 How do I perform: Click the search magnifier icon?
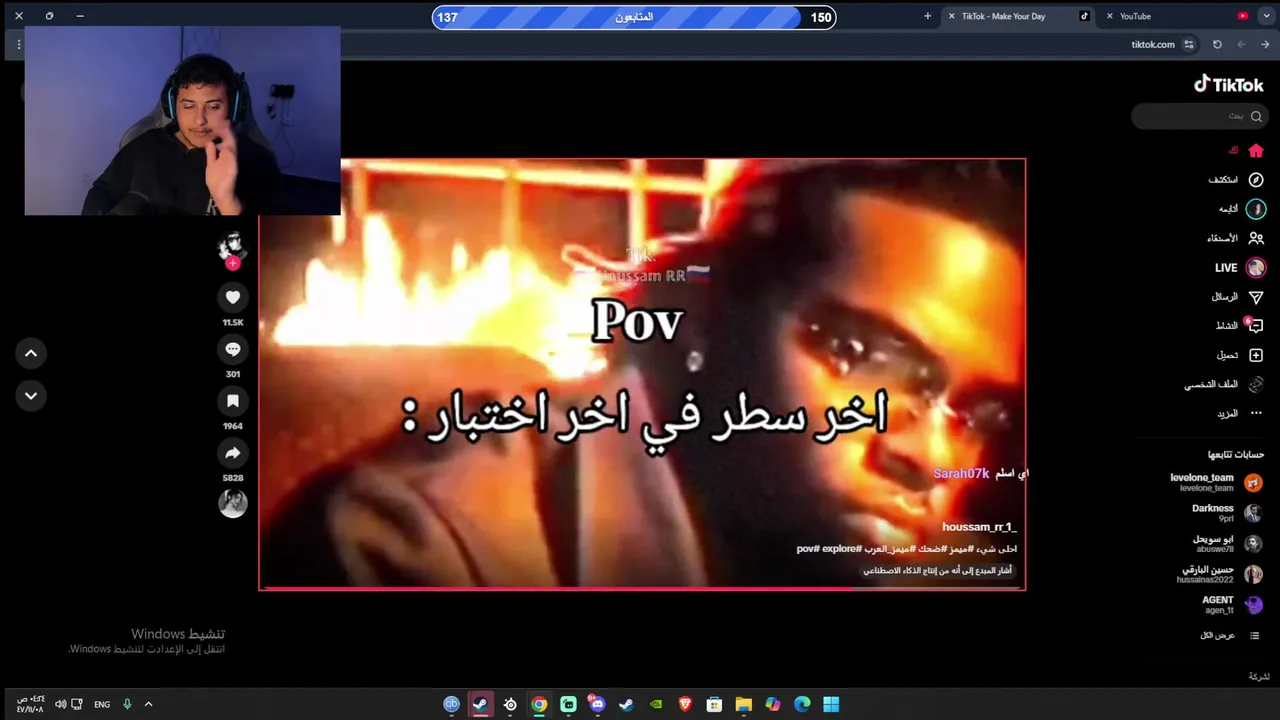tap(1256, 116)
